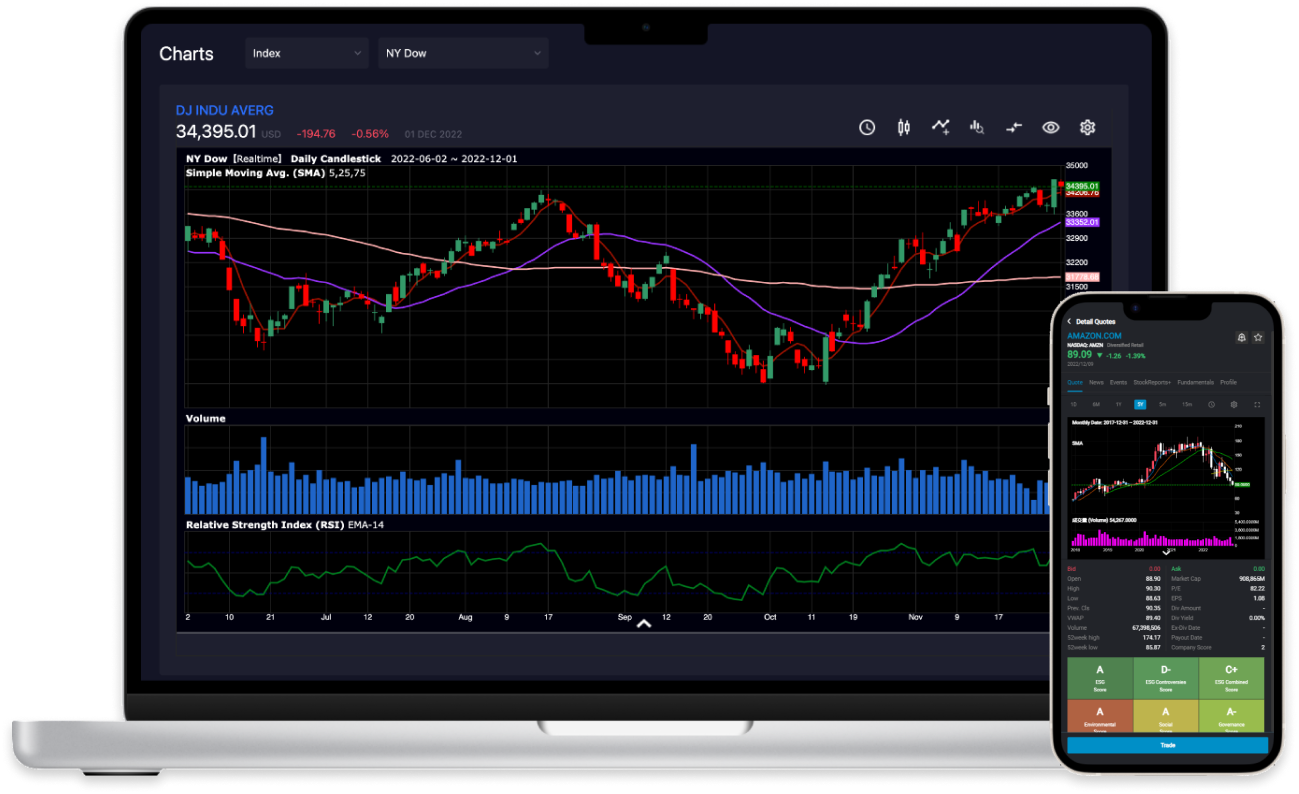This screenshot has height=794, width=1299.
Task: Tap the blue Trade button on phone
Action: (x=1168, y=745)
